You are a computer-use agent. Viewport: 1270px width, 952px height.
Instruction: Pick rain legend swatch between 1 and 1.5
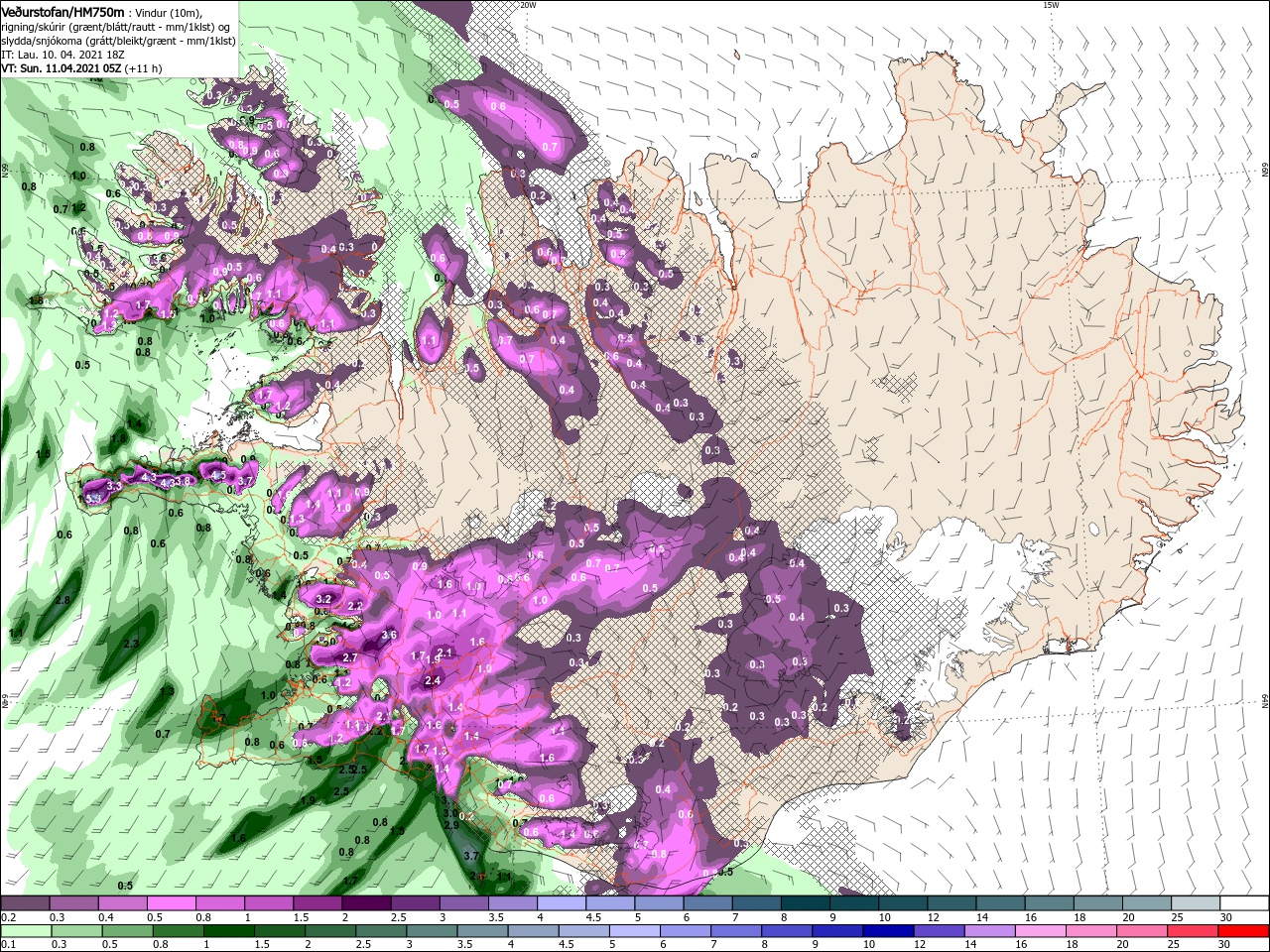click(228, 930)
